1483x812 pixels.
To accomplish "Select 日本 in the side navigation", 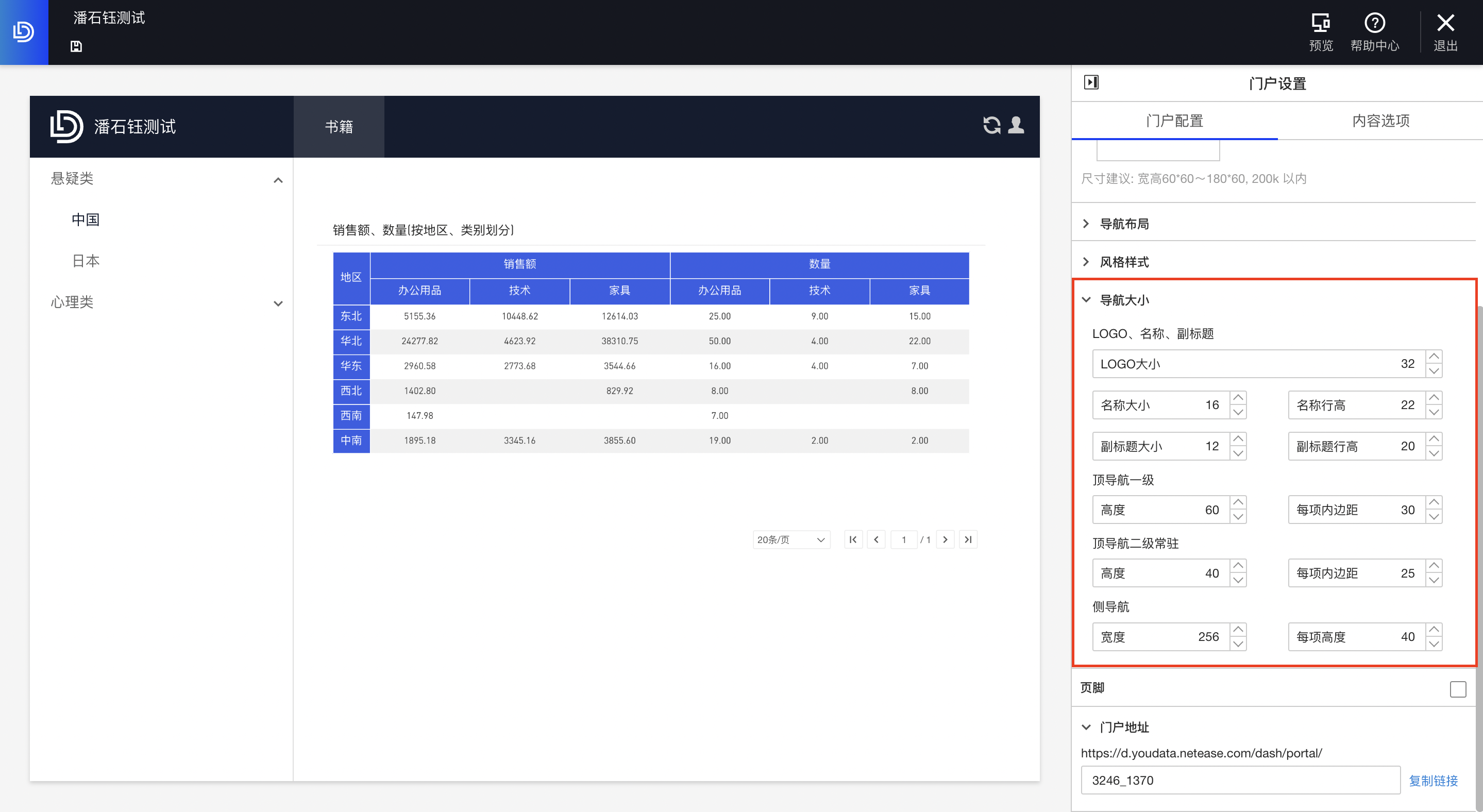I will tap(86, 261).
